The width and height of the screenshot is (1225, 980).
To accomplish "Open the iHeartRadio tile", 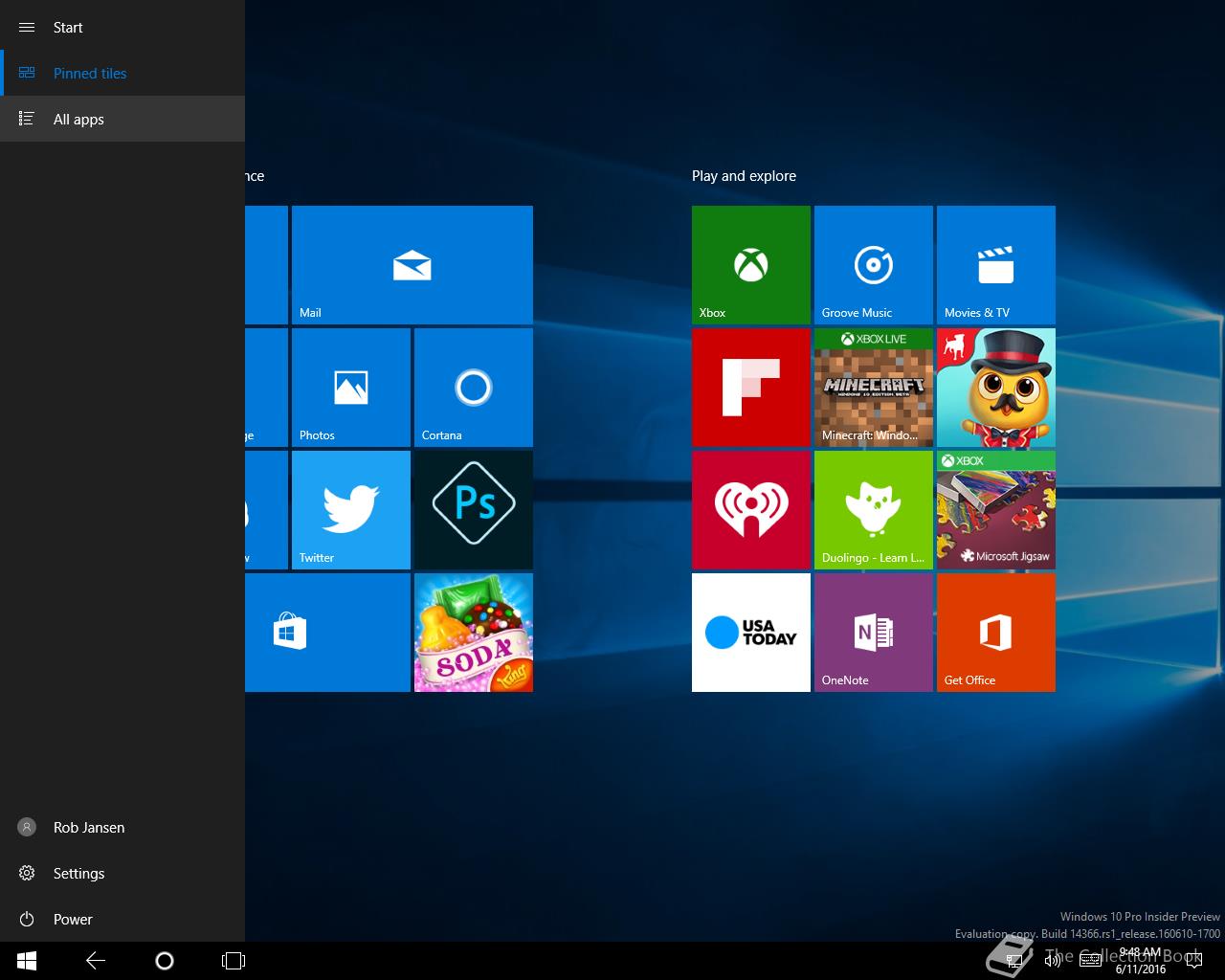I will coord(751,510).
